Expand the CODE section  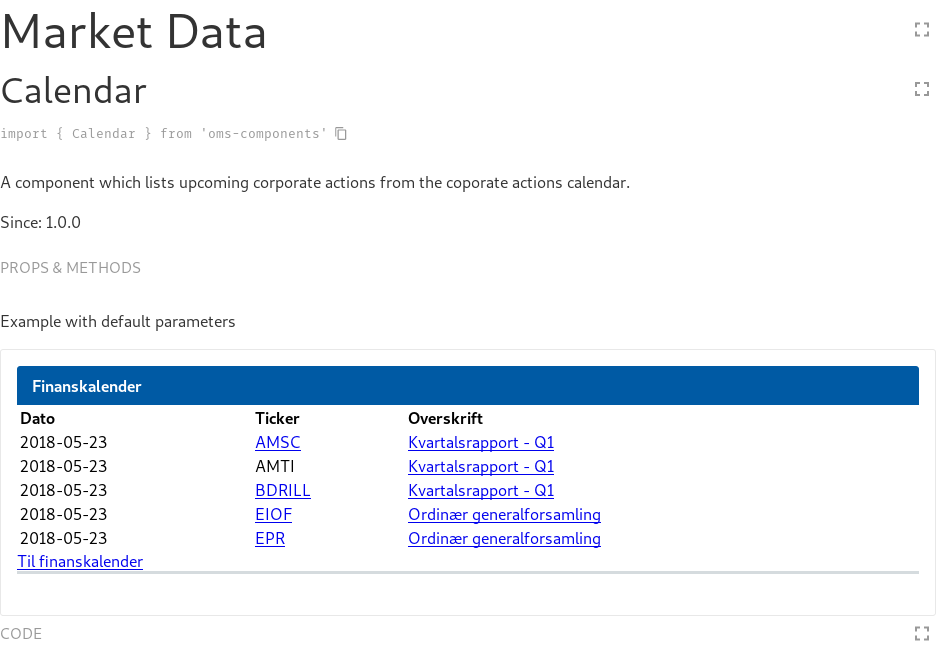[x=21, y=633]
